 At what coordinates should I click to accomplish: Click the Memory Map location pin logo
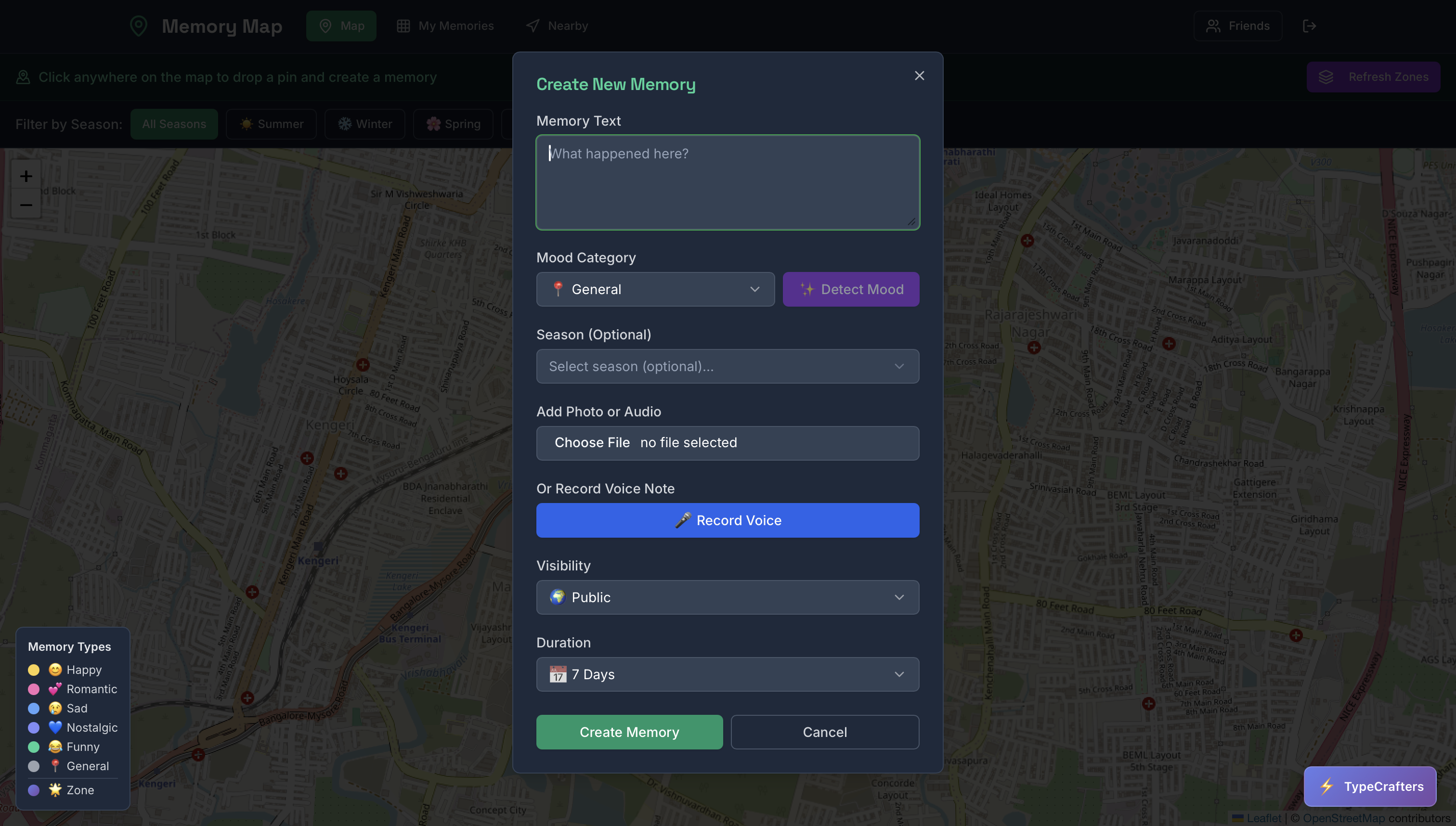tap(138, 26)
